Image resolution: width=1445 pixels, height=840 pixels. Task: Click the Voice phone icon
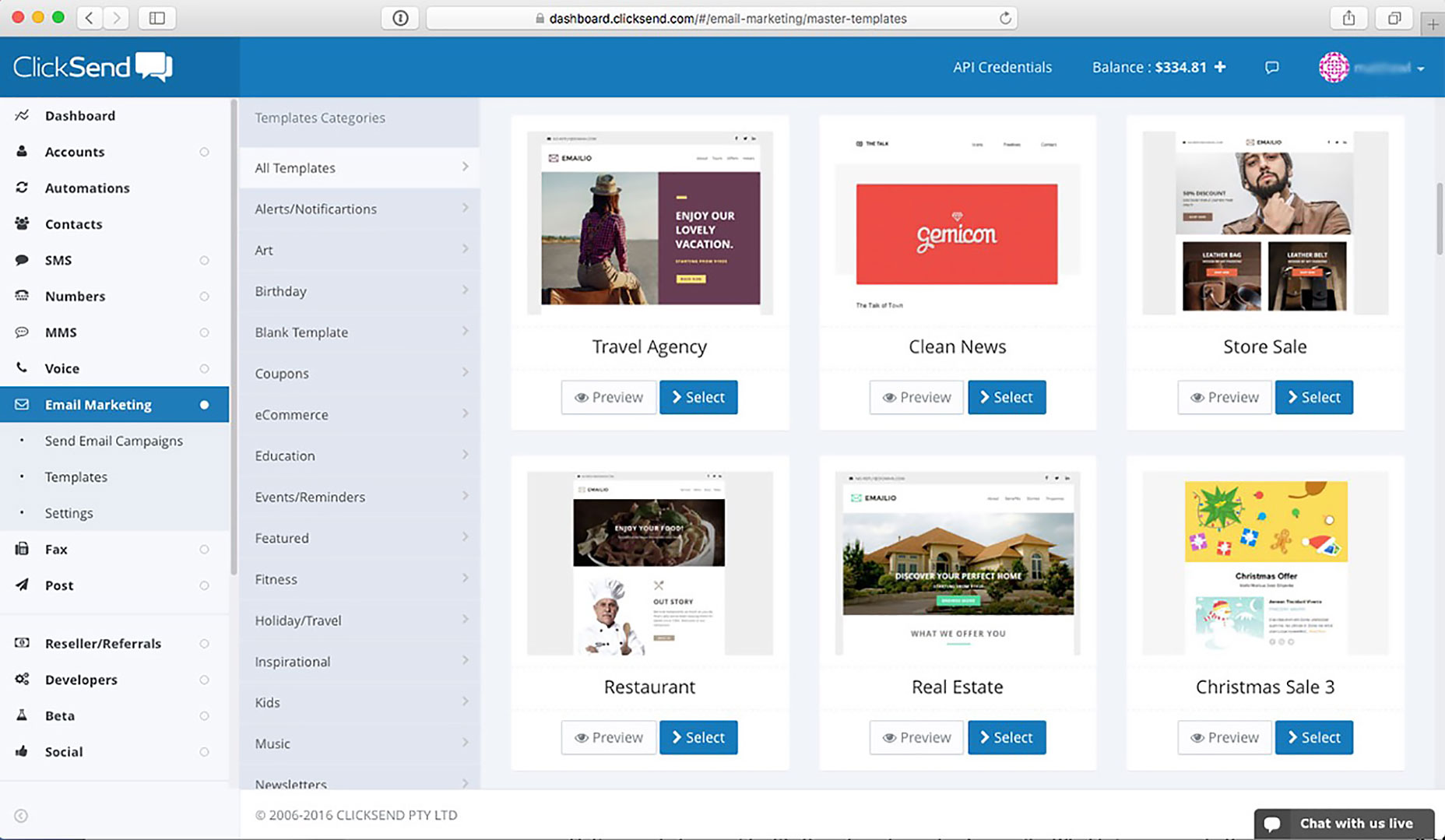pyautogui.click(x=22, y=367)
